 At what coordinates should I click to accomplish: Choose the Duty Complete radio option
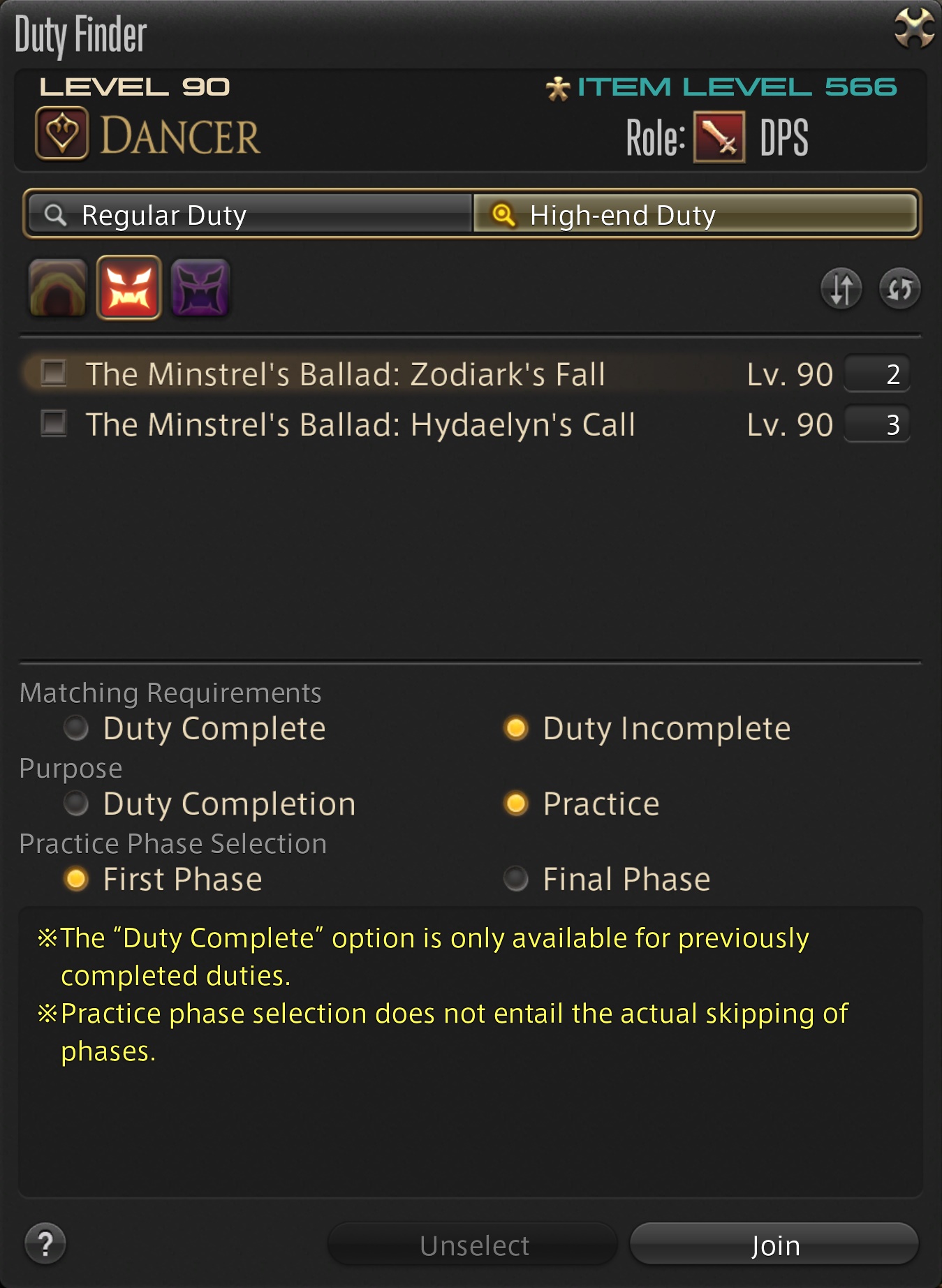(76, 728)
